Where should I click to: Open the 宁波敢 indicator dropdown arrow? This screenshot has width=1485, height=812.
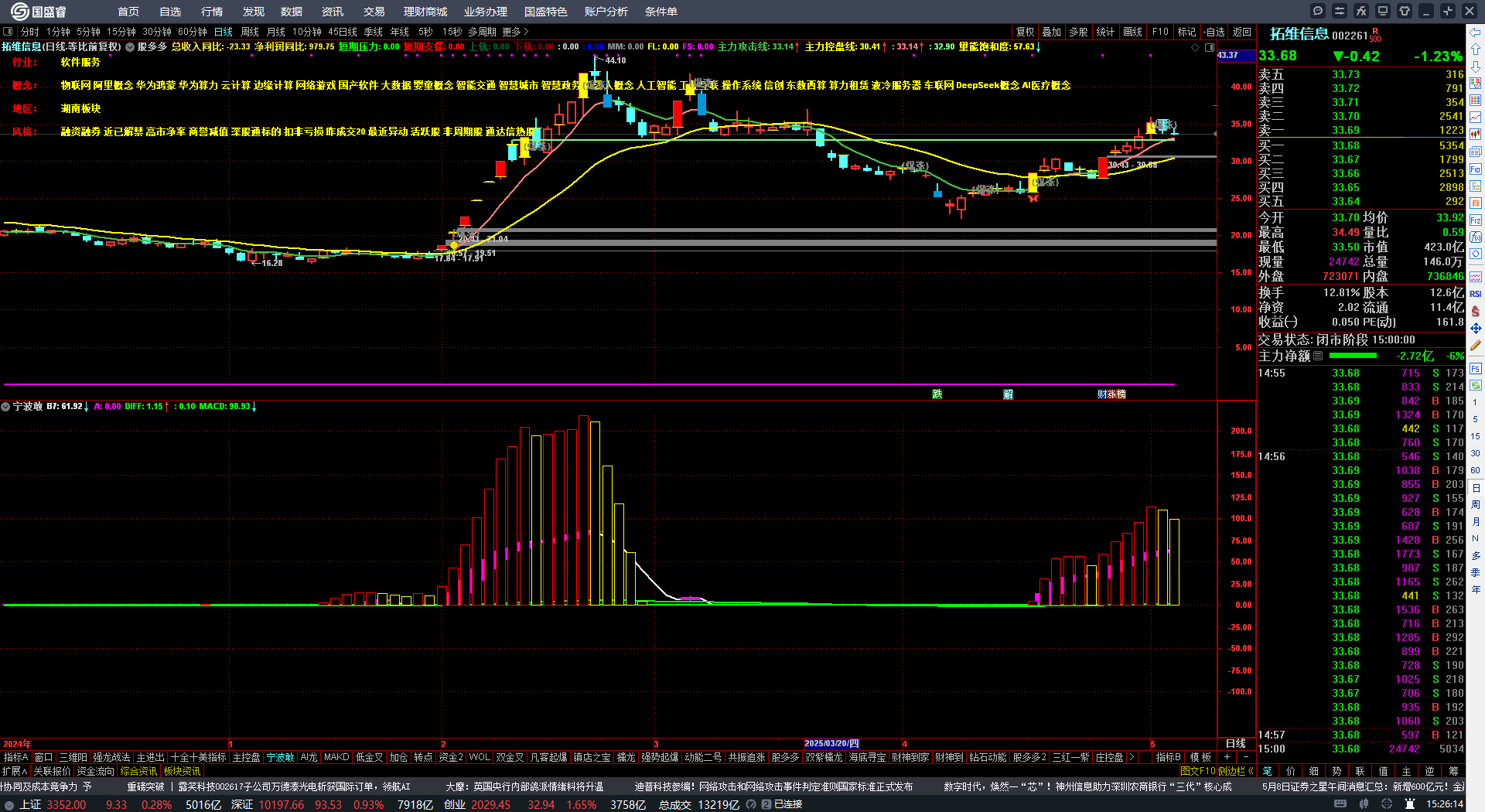coord(5,406)
